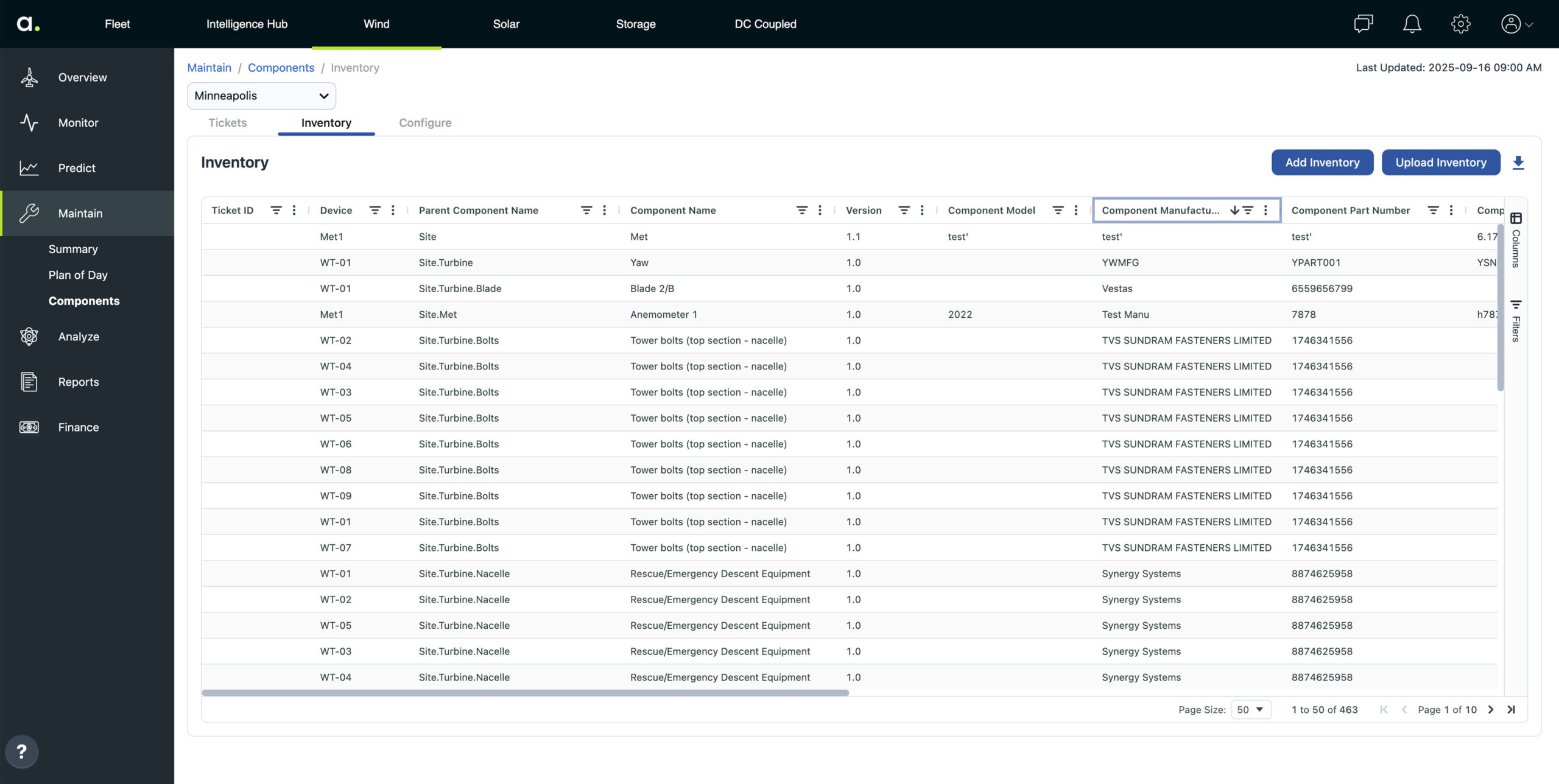This screenshot has width=1559, height=784.
Task: Expand the user account menu
Action: click(1516, 24)
